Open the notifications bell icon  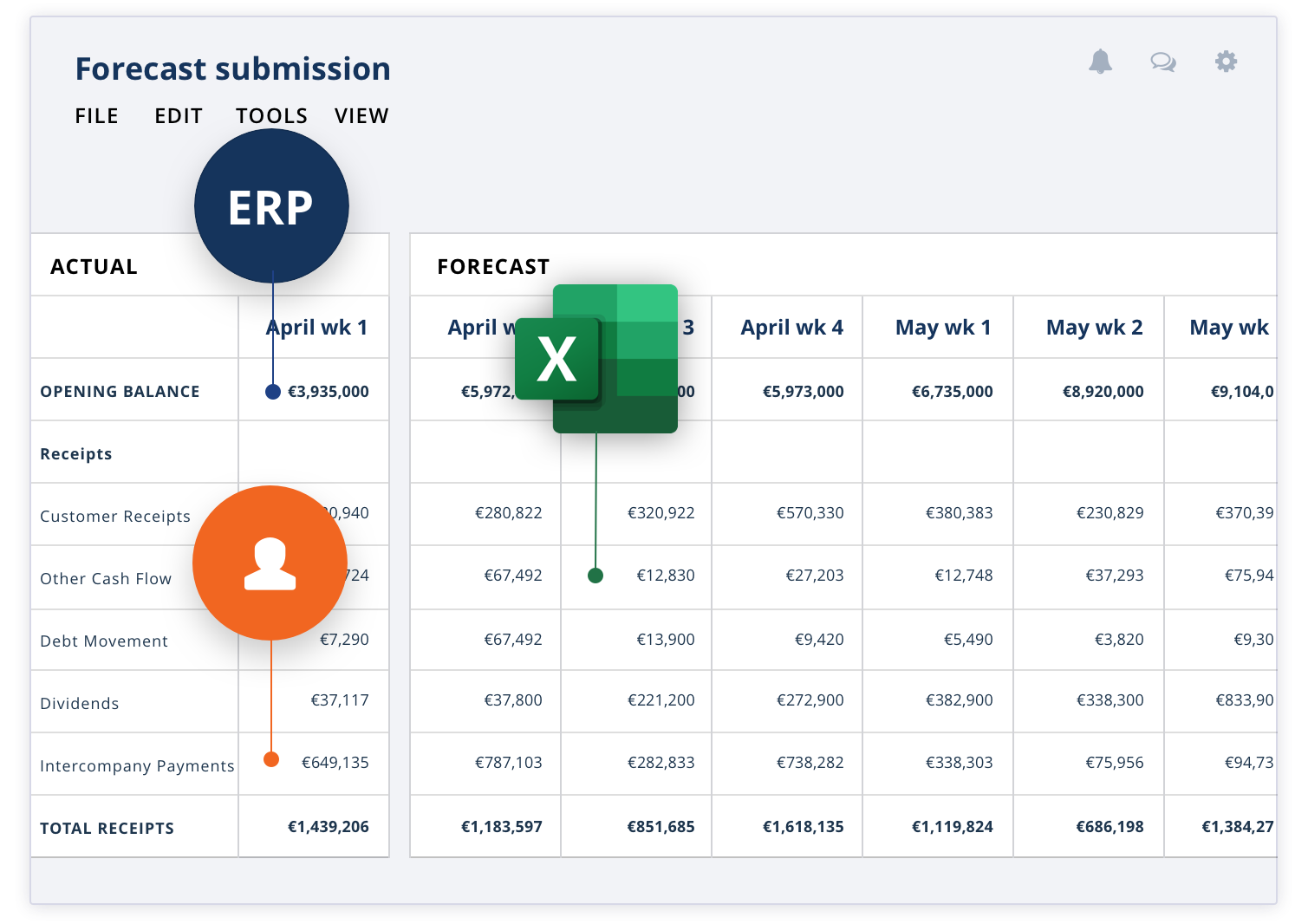[x=1100, y=62]
